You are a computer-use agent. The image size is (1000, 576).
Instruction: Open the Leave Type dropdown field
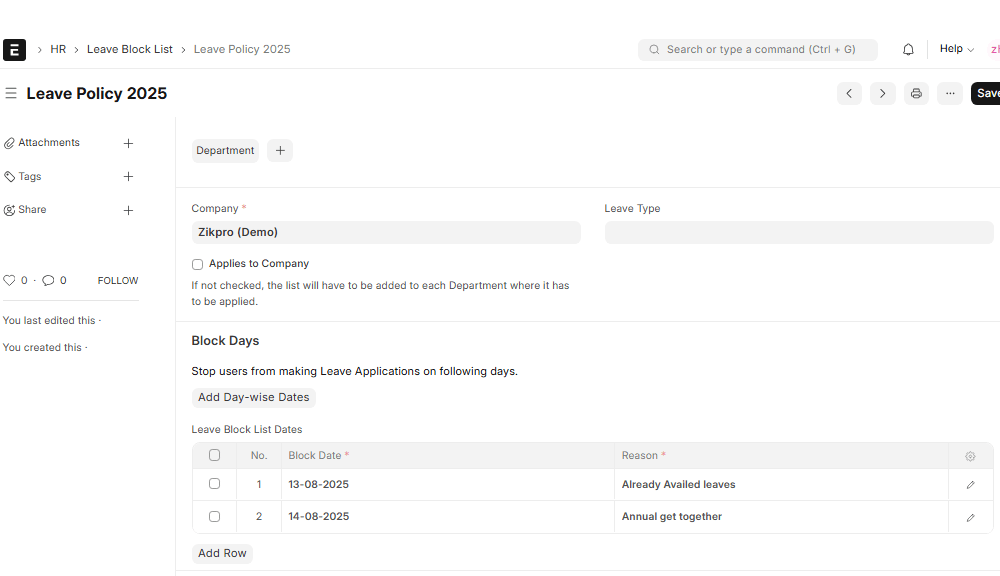[799, 232]
